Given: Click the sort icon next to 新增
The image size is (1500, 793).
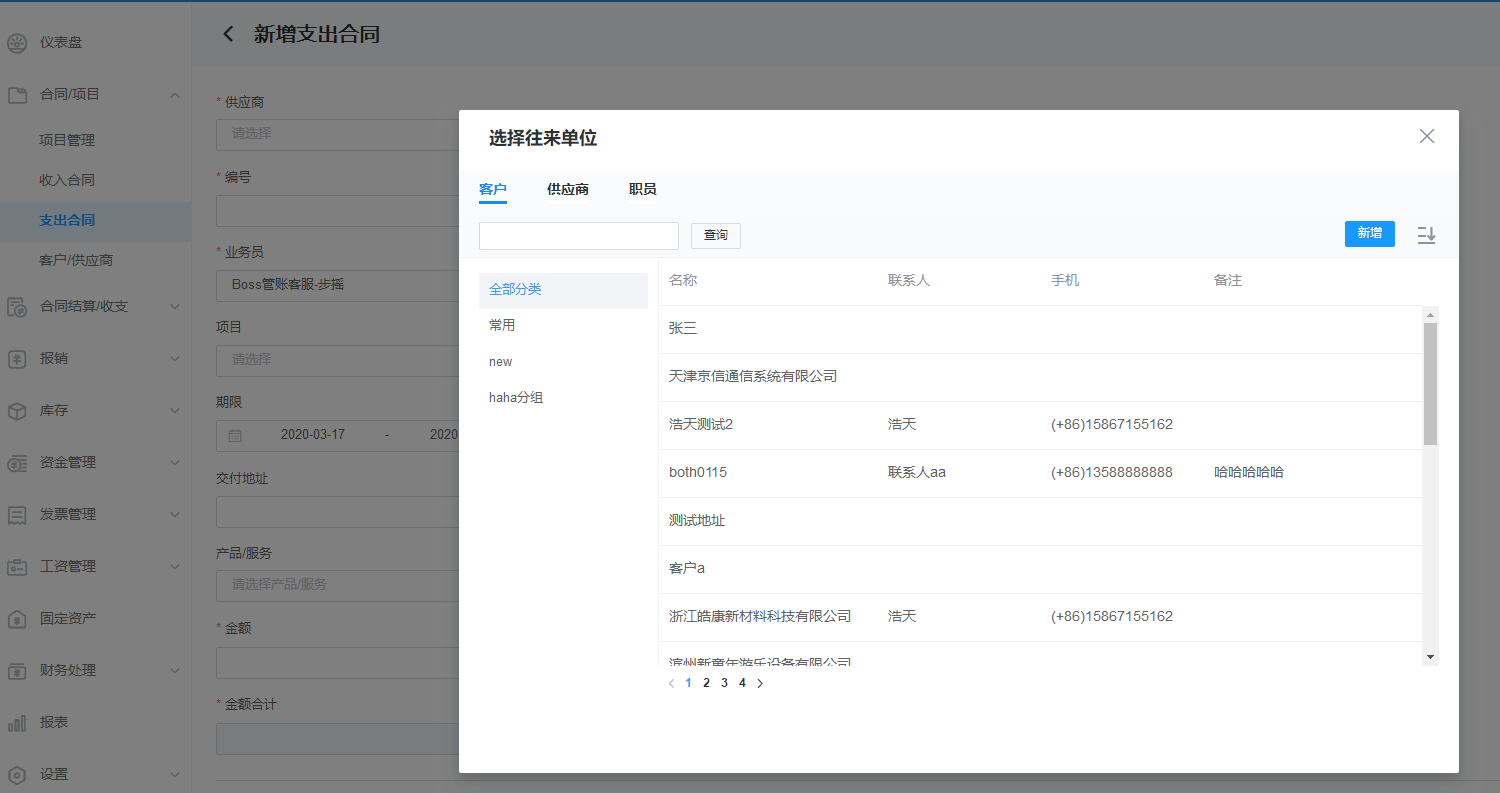Looking at the screenshot, I should tap(1426, 235).
